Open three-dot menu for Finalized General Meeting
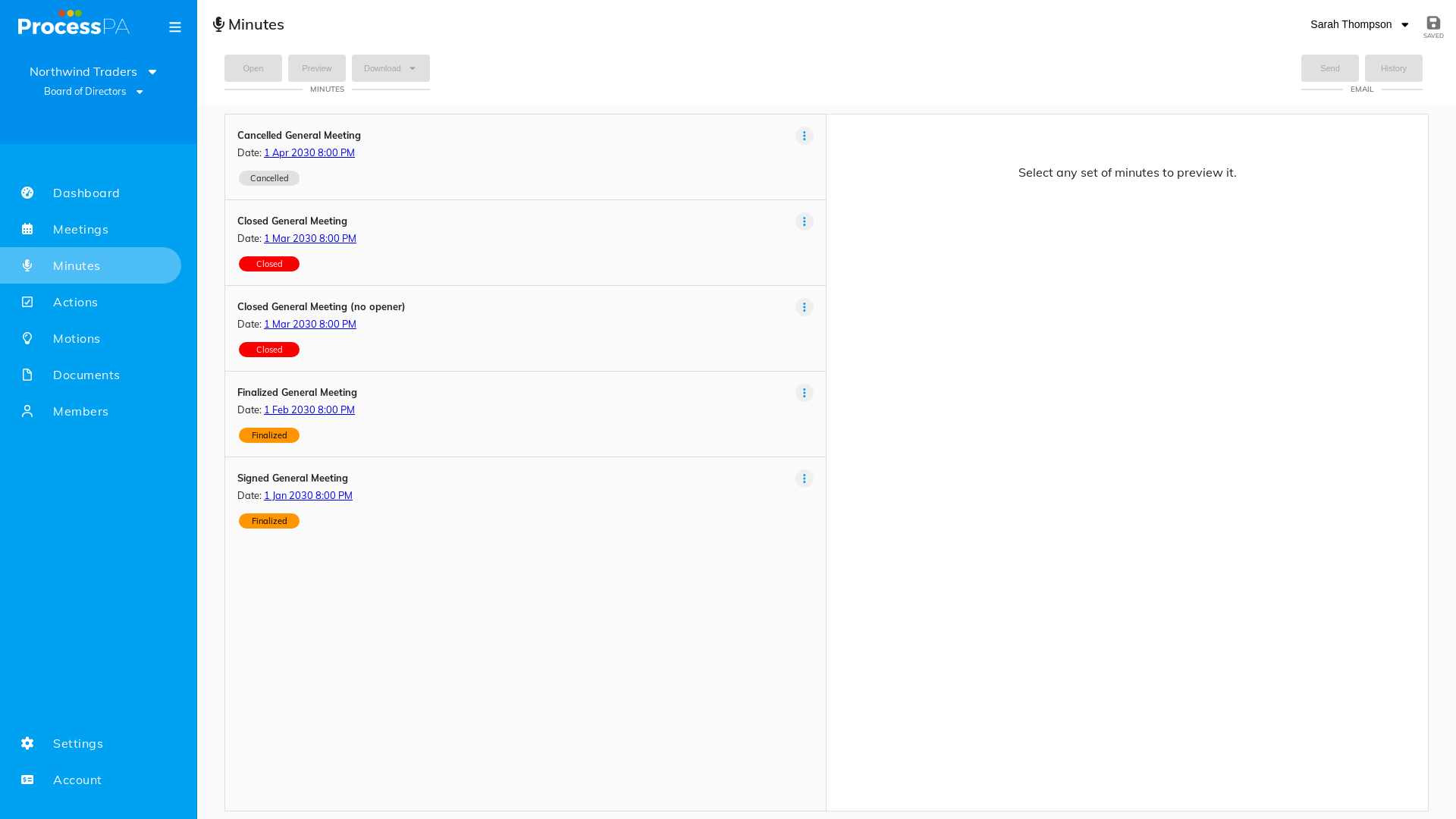 [805, 393]
